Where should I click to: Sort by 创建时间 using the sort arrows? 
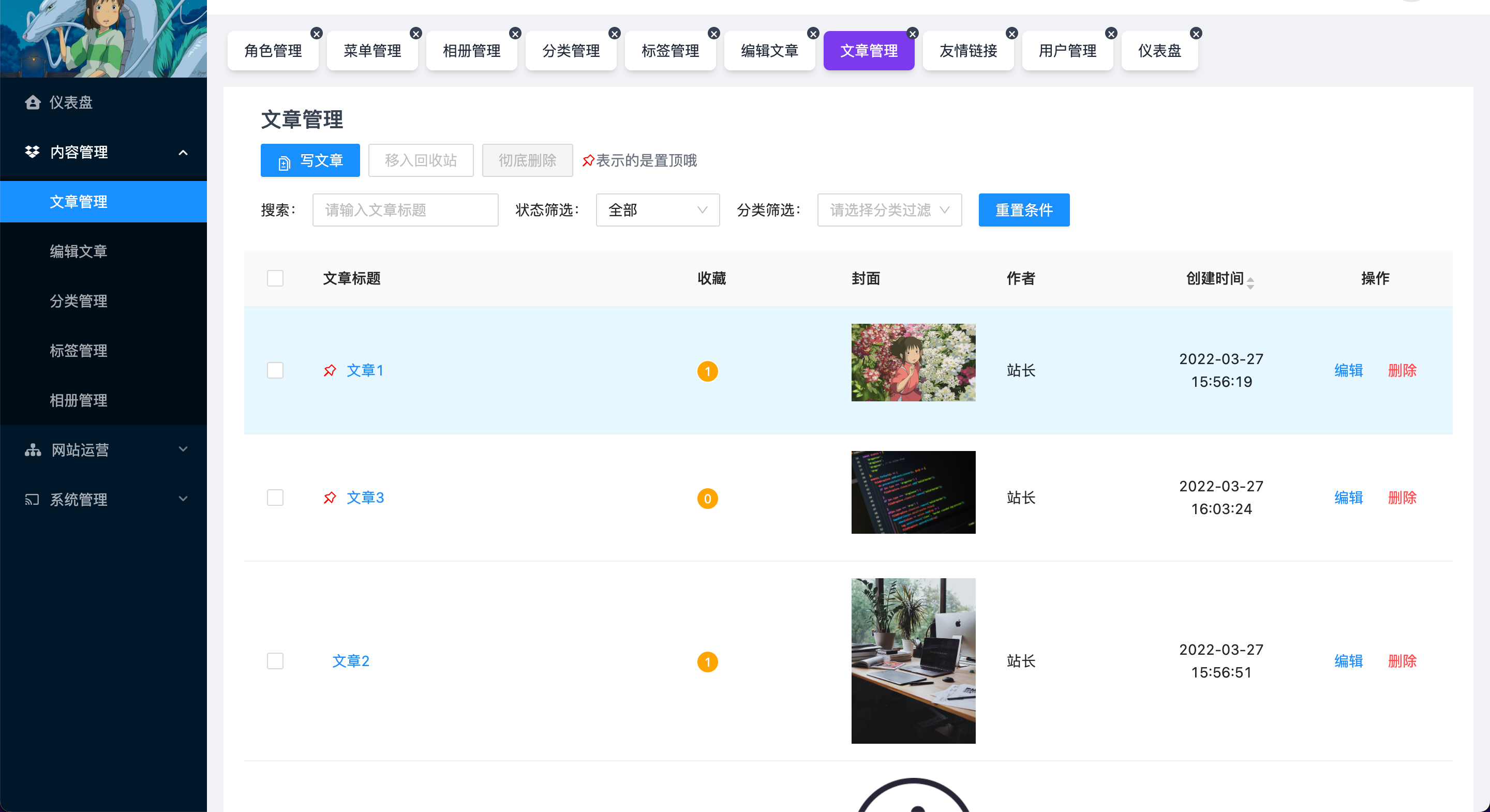point(1250,283)
